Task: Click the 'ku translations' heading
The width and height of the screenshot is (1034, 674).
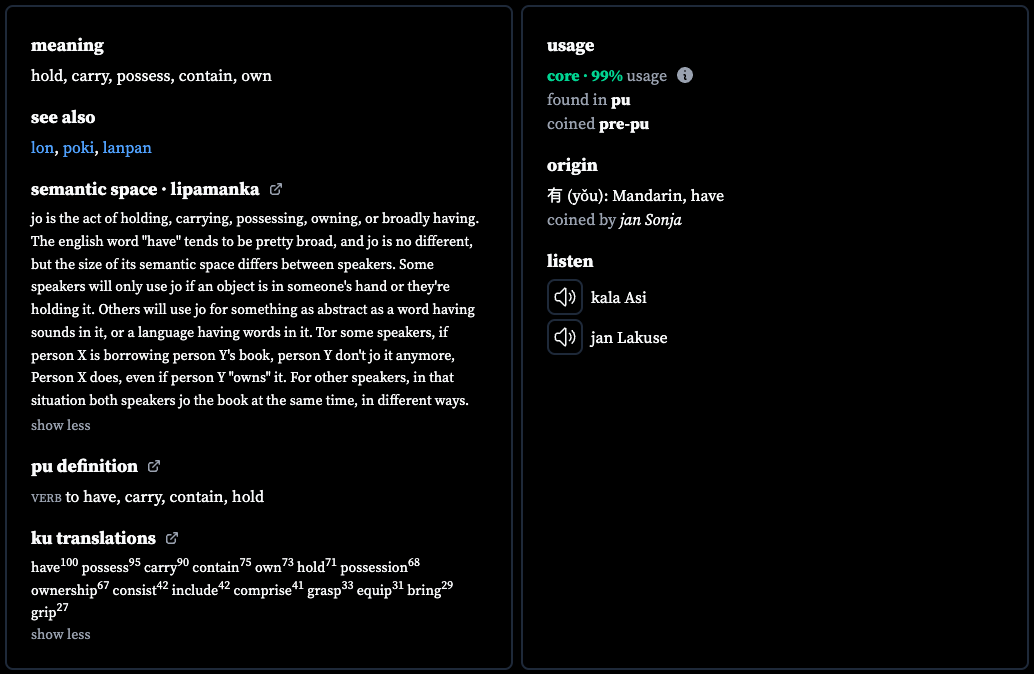Action: pyautogui.click(x=93, y=538)
